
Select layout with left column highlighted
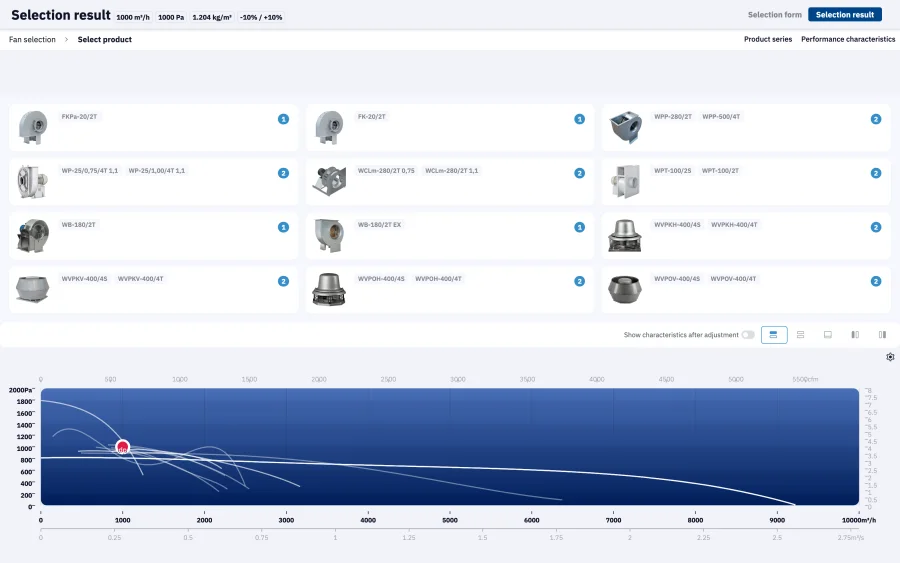point(855,335)
